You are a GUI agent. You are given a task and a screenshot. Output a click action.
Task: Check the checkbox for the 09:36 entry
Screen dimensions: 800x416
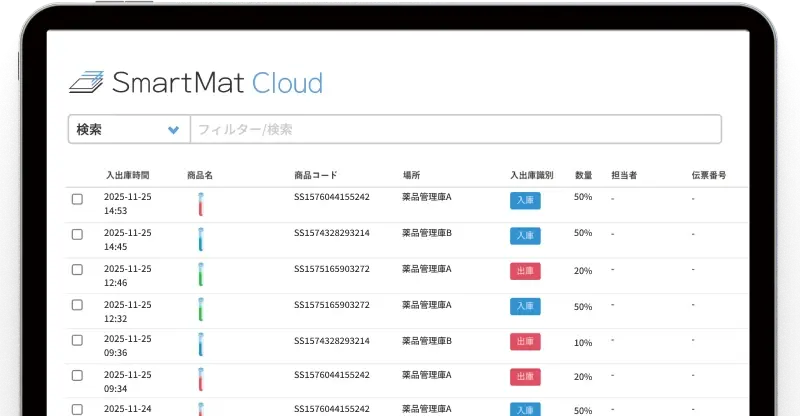[x=77, y=341]
